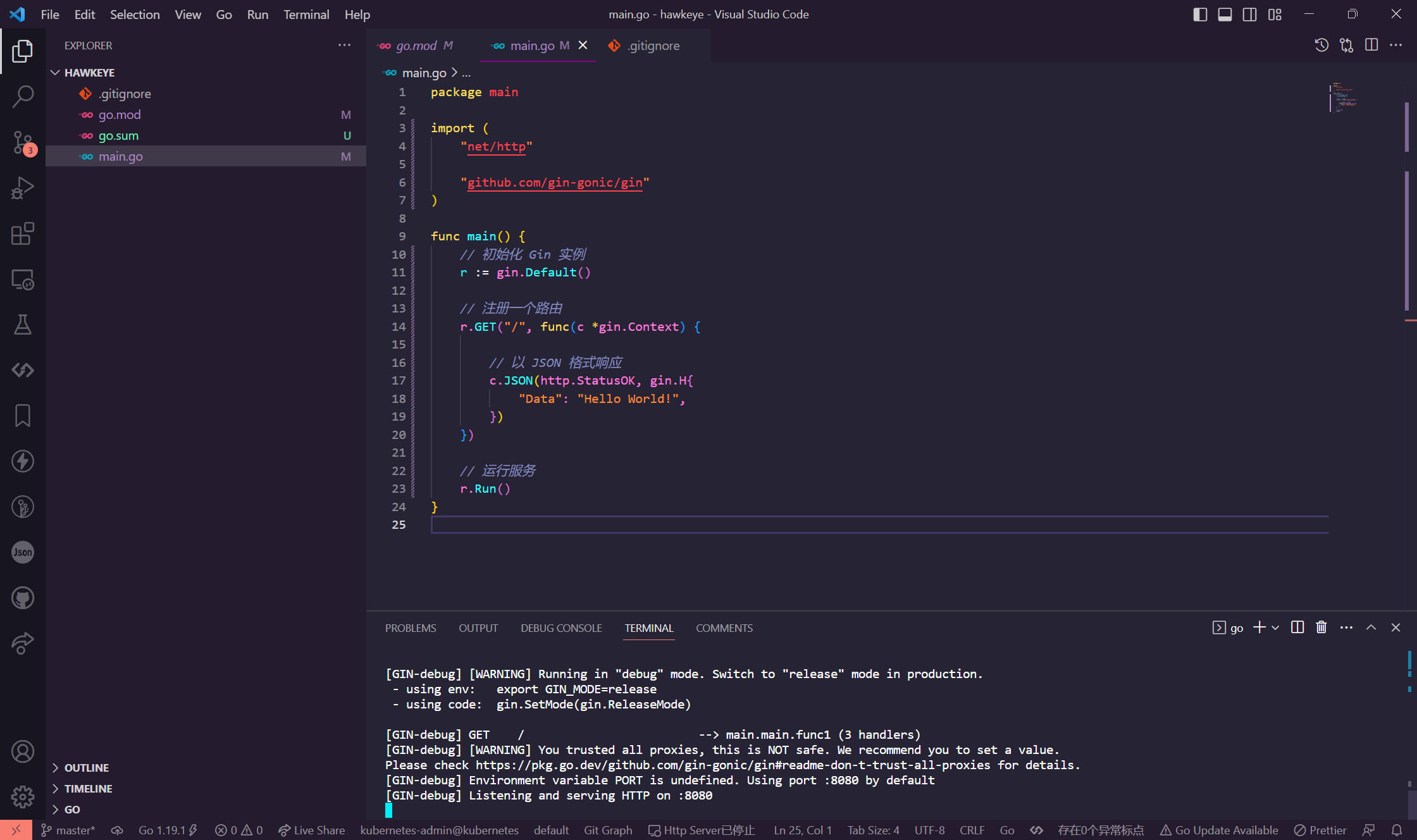Kill the terminal with trash icon

(1321, 627)
